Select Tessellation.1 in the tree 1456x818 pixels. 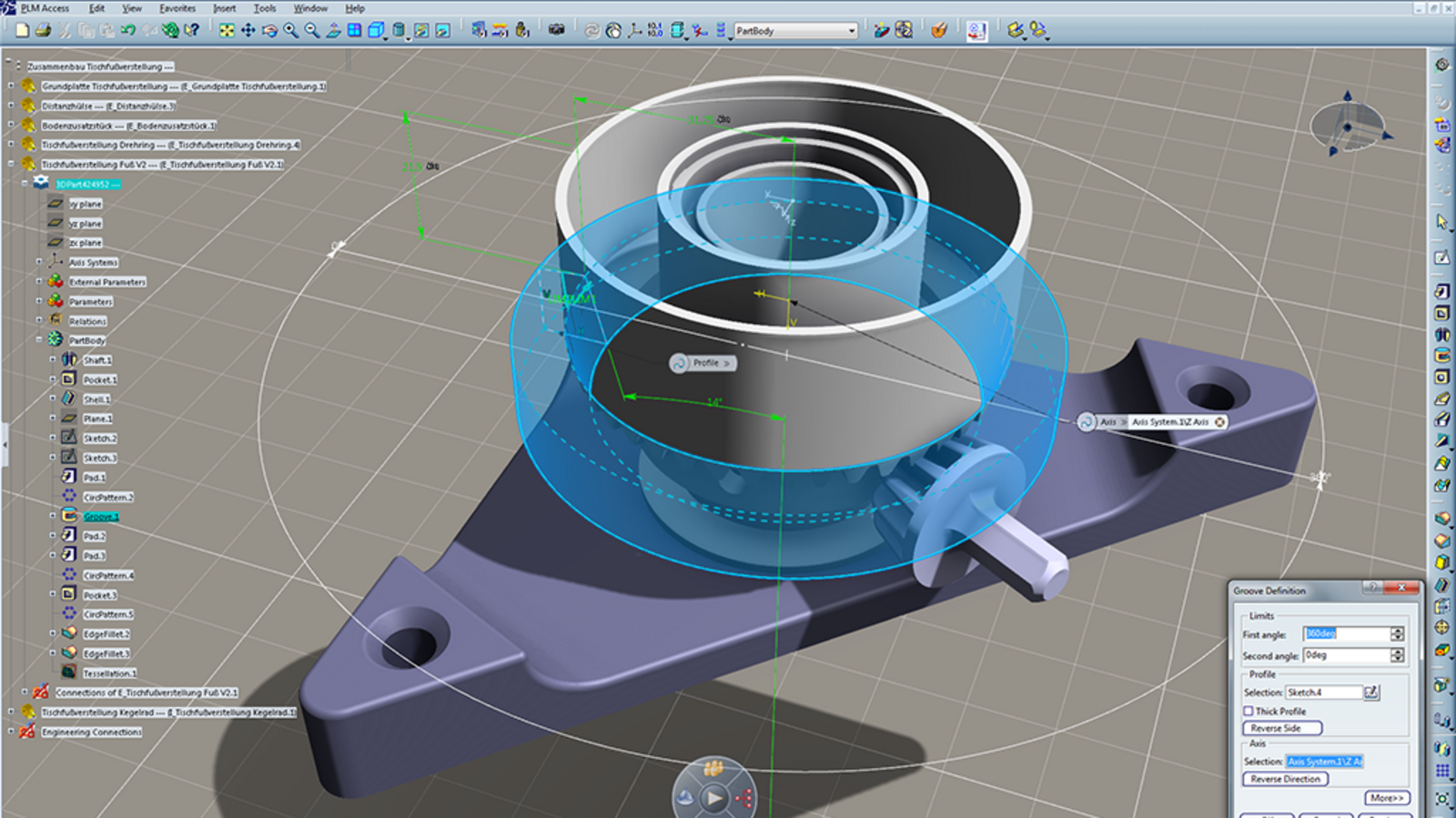109,673
